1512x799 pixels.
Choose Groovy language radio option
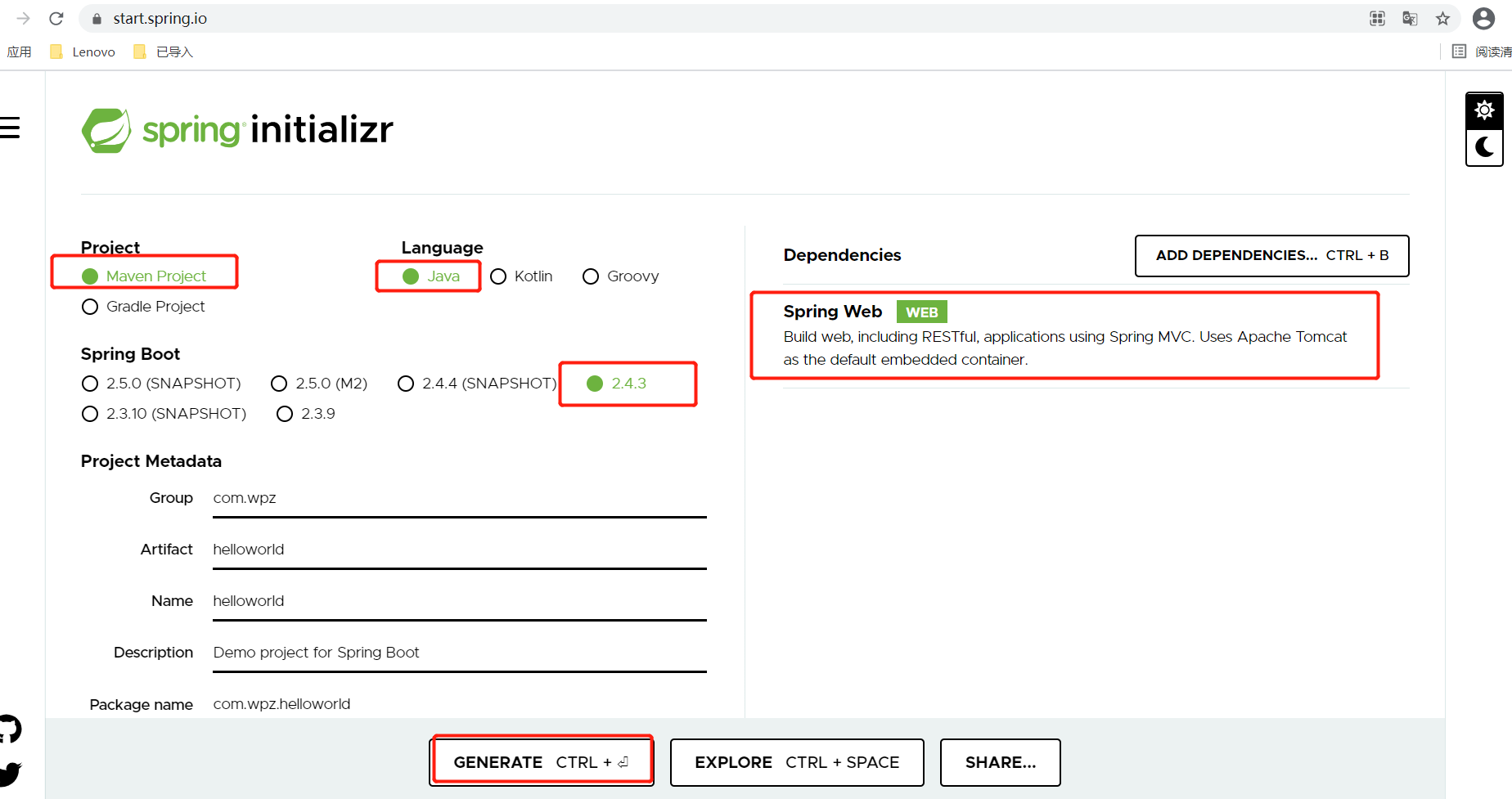click(620, 276)
